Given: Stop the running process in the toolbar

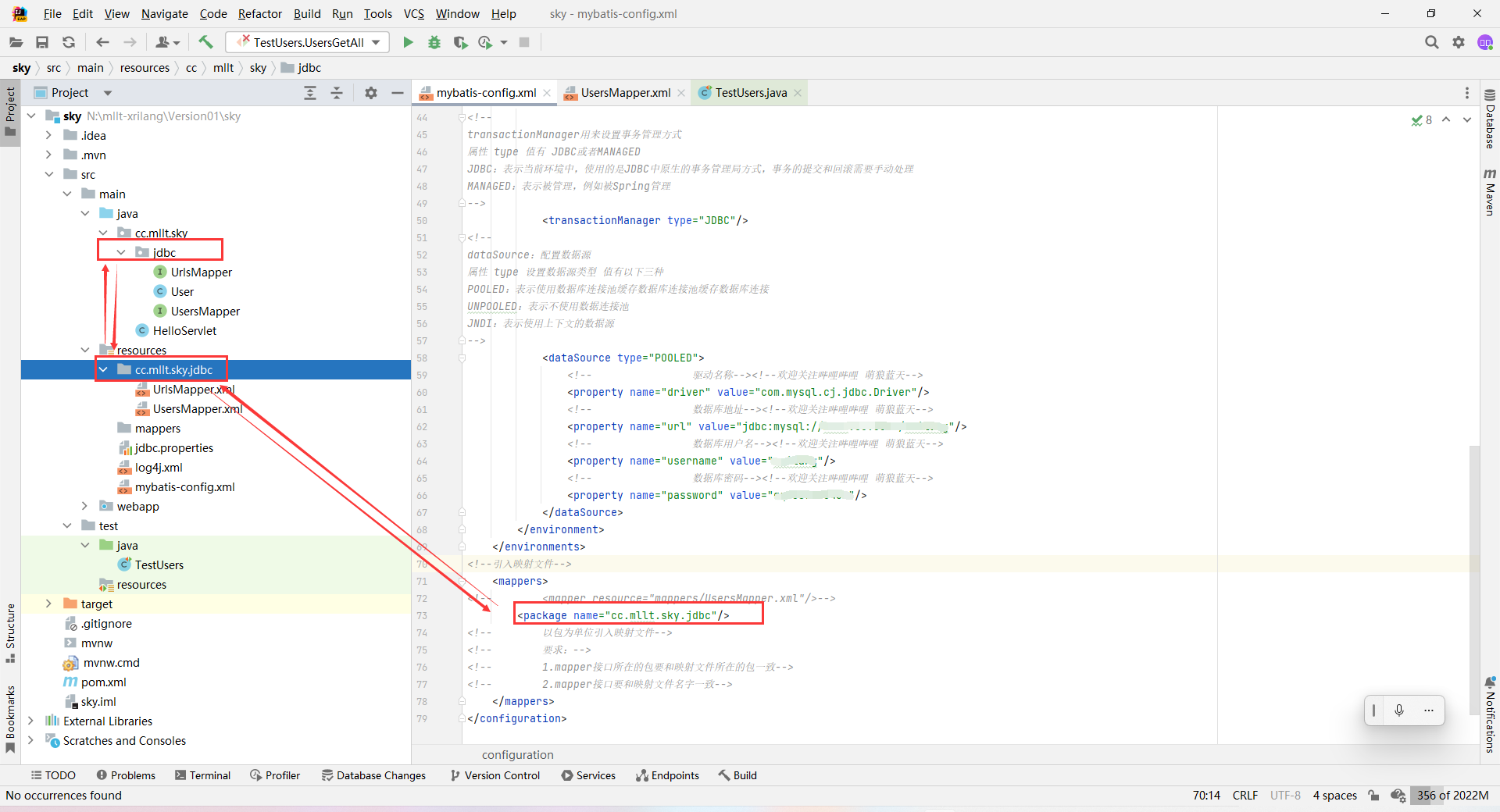Looking at the screenshot, I should click(524, 42).
